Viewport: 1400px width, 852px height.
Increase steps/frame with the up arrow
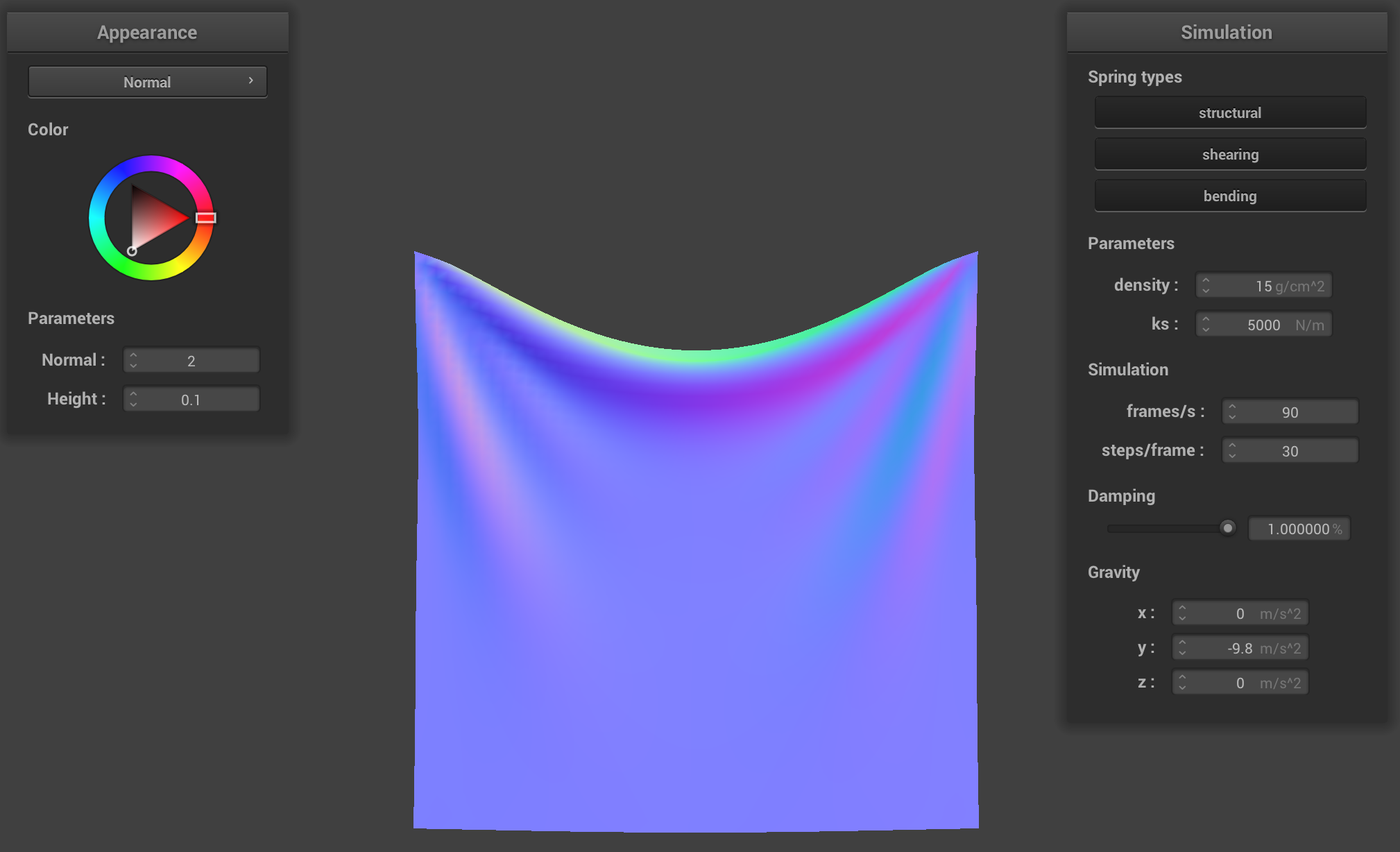1232,445
